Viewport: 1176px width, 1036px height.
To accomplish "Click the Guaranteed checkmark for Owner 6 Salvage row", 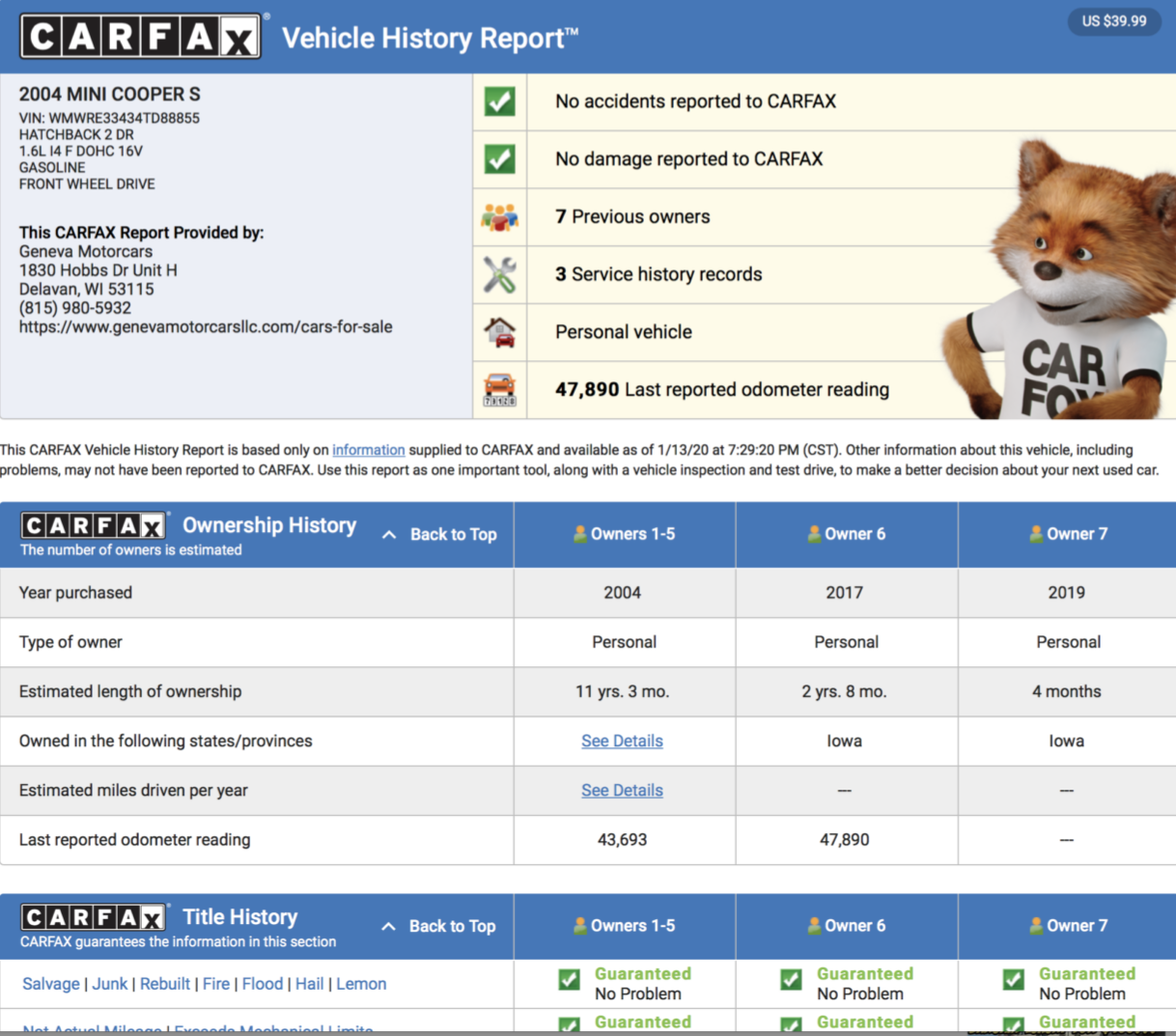I will [792, 980].
